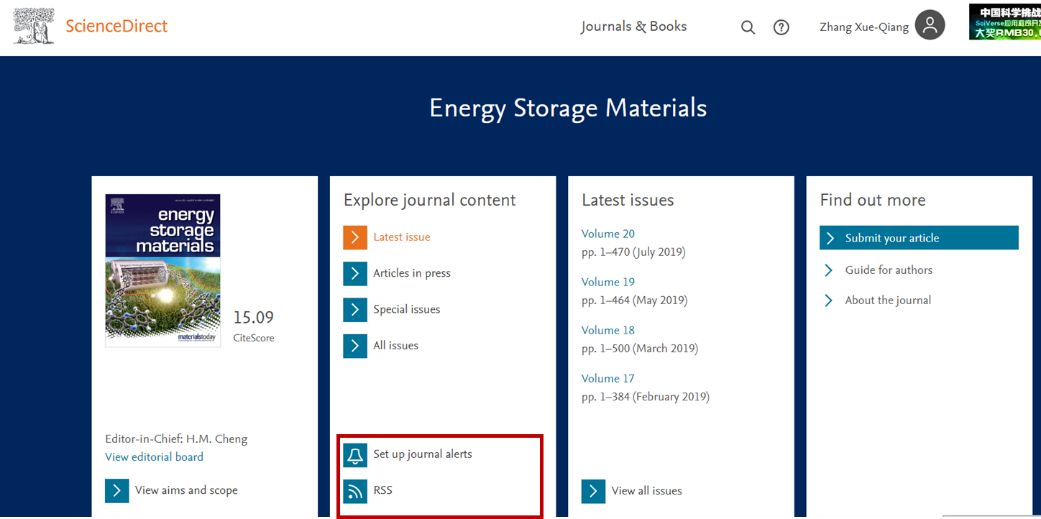1041x519 pixels.
Task: Open the help question mark icon
Action: click(781, 27)
